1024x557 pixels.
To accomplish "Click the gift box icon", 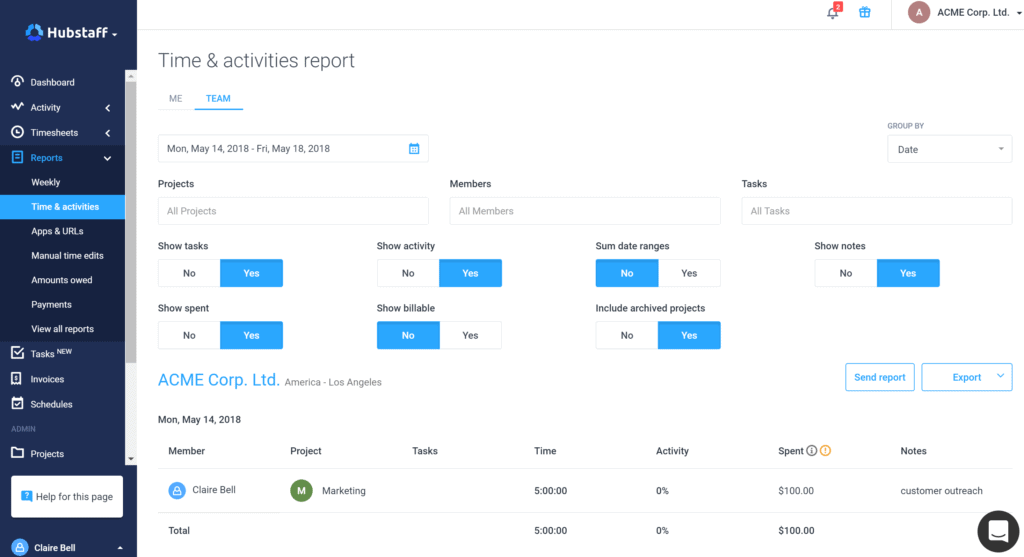I will pos(865,12).
